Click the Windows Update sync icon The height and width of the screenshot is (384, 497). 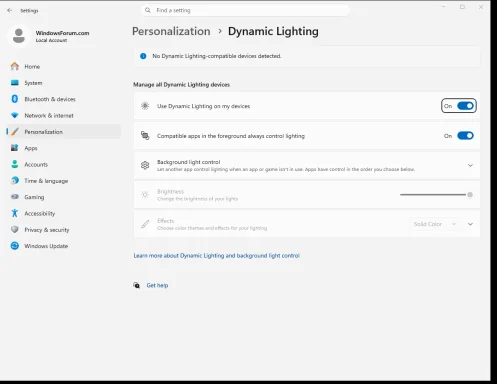(x=15, y=246)
